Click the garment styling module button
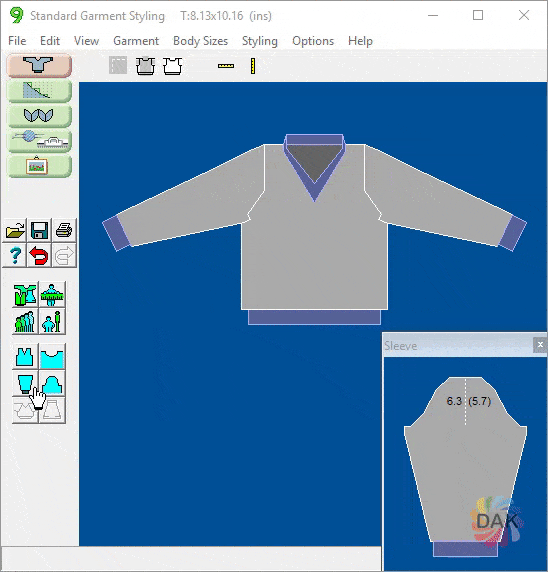The image size is (548, 572). click(x=39, y=65)
